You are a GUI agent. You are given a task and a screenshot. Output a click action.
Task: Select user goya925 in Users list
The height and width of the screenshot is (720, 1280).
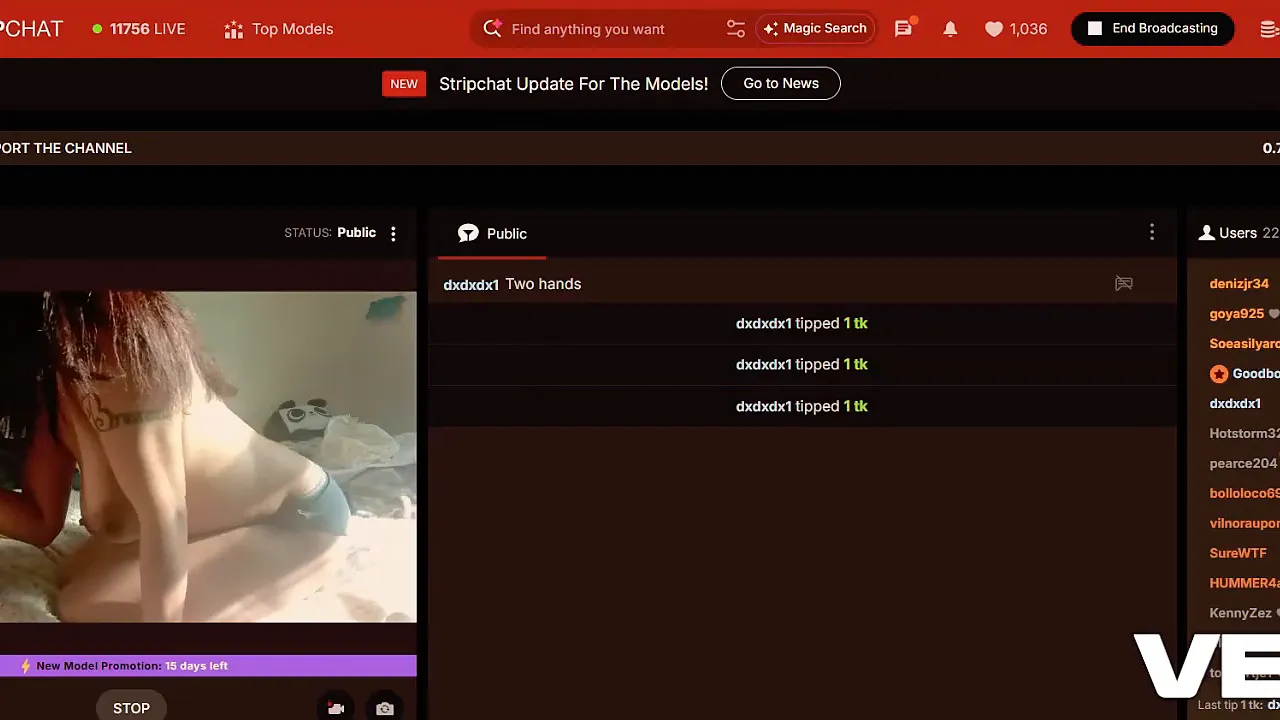(1237, 314)
